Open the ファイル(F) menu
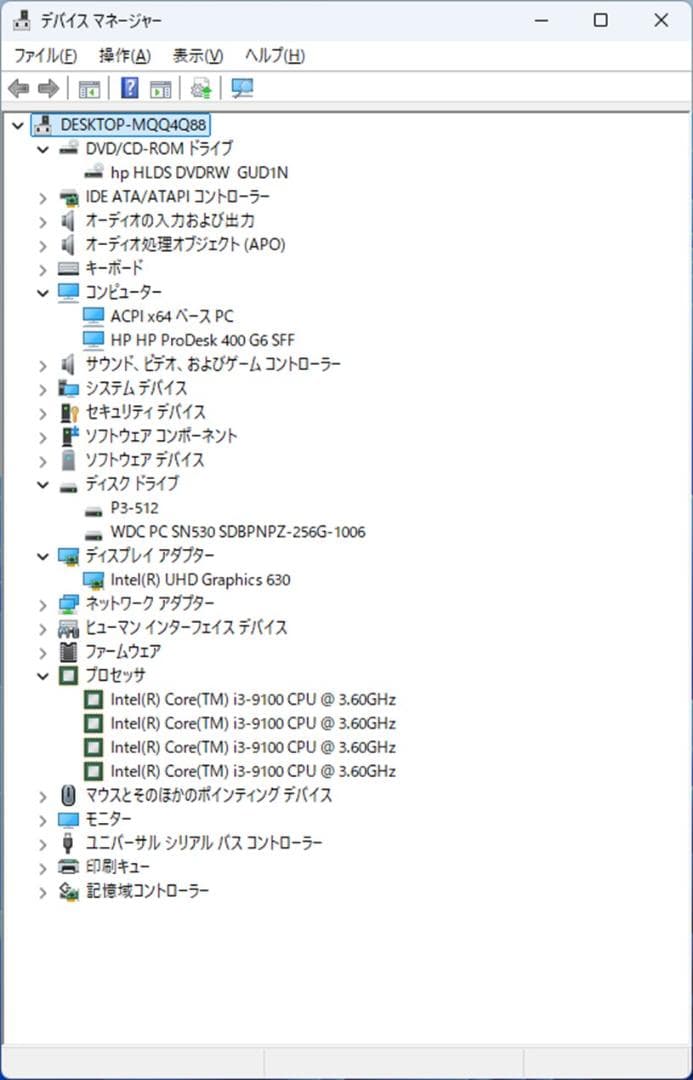693x1080 pixels. tap(45, 56)
